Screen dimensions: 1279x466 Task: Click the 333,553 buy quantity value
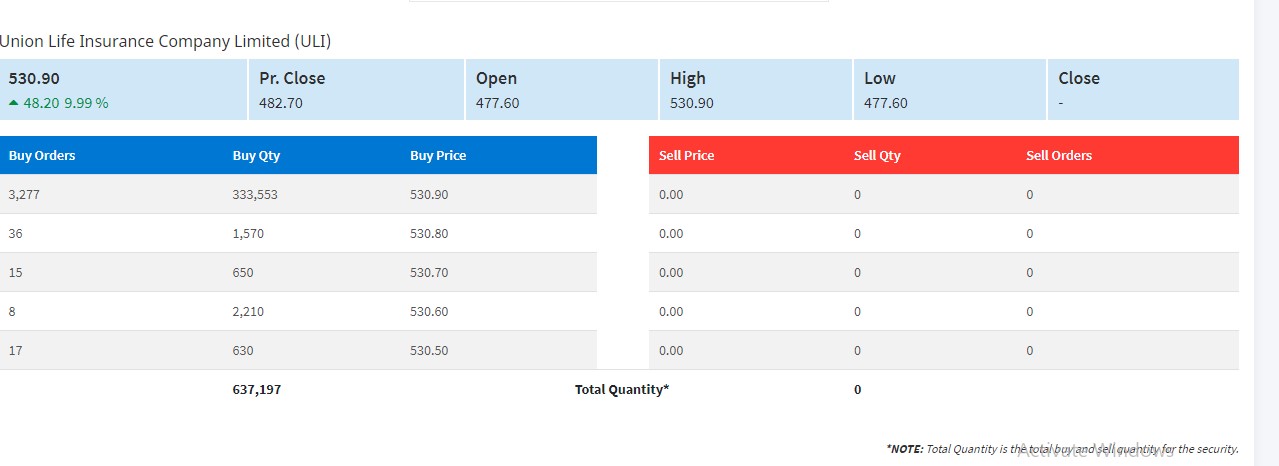(255, 195)
